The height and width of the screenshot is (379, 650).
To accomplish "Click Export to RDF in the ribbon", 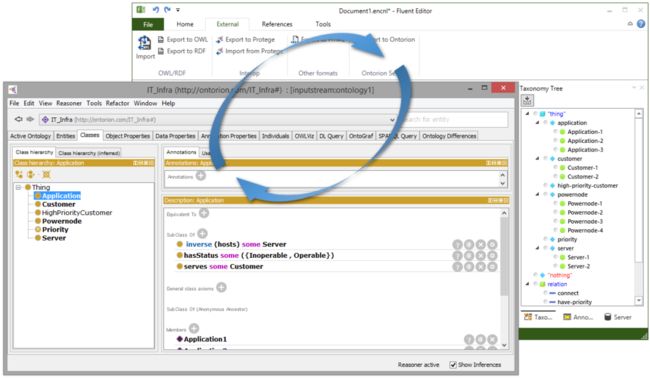I will pyautogui.click(x=182, y=51).
